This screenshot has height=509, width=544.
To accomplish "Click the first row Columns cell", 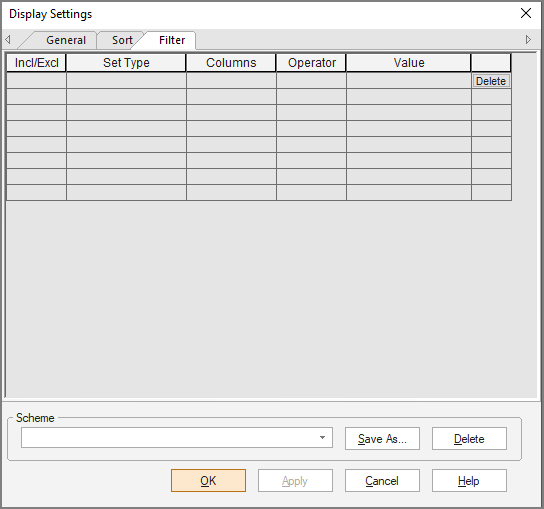I will [x=231, y=80].
